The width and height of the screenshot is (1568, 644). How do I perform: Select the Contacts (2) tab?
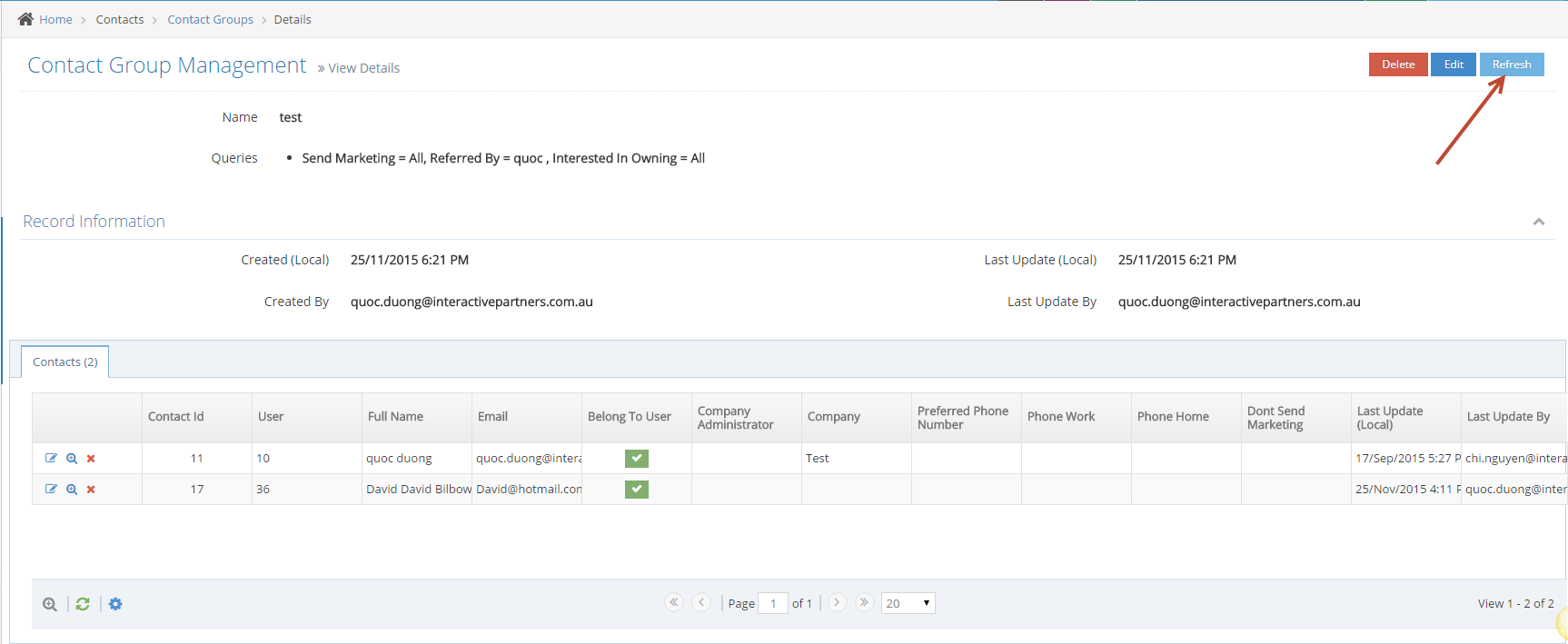coord(65,362)
